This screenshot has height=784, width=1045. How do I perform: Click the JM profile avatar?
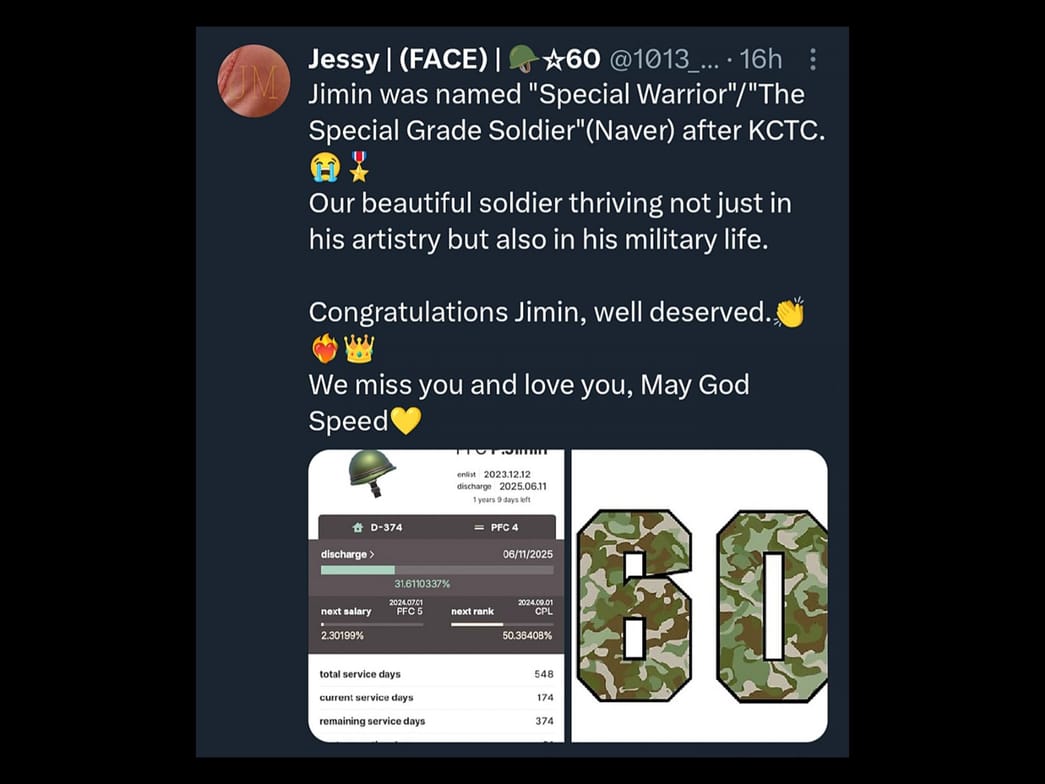click(x=253, y=81)
